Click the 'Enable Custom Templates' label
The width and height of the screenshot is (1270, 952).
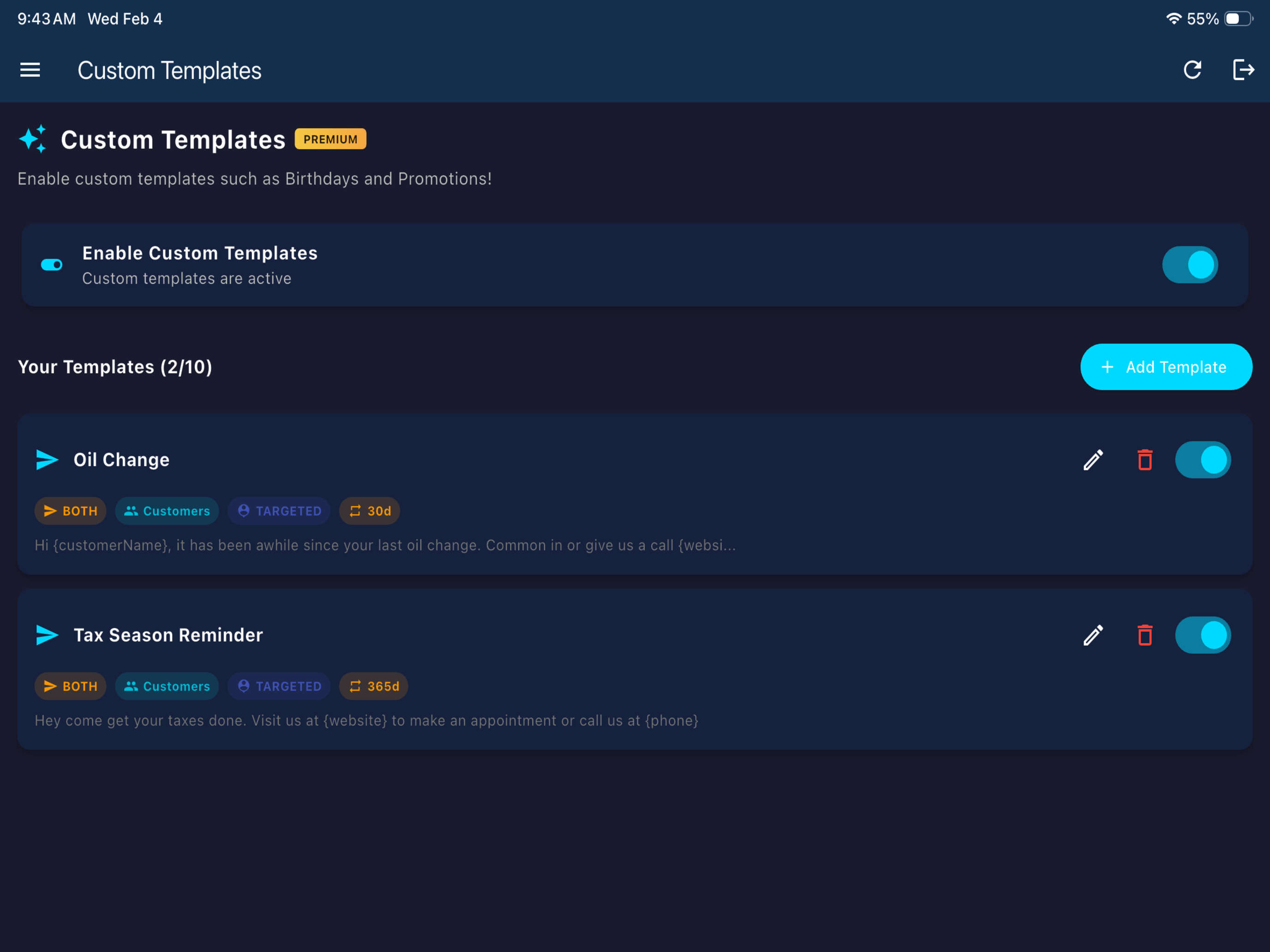tap(200, 253)
